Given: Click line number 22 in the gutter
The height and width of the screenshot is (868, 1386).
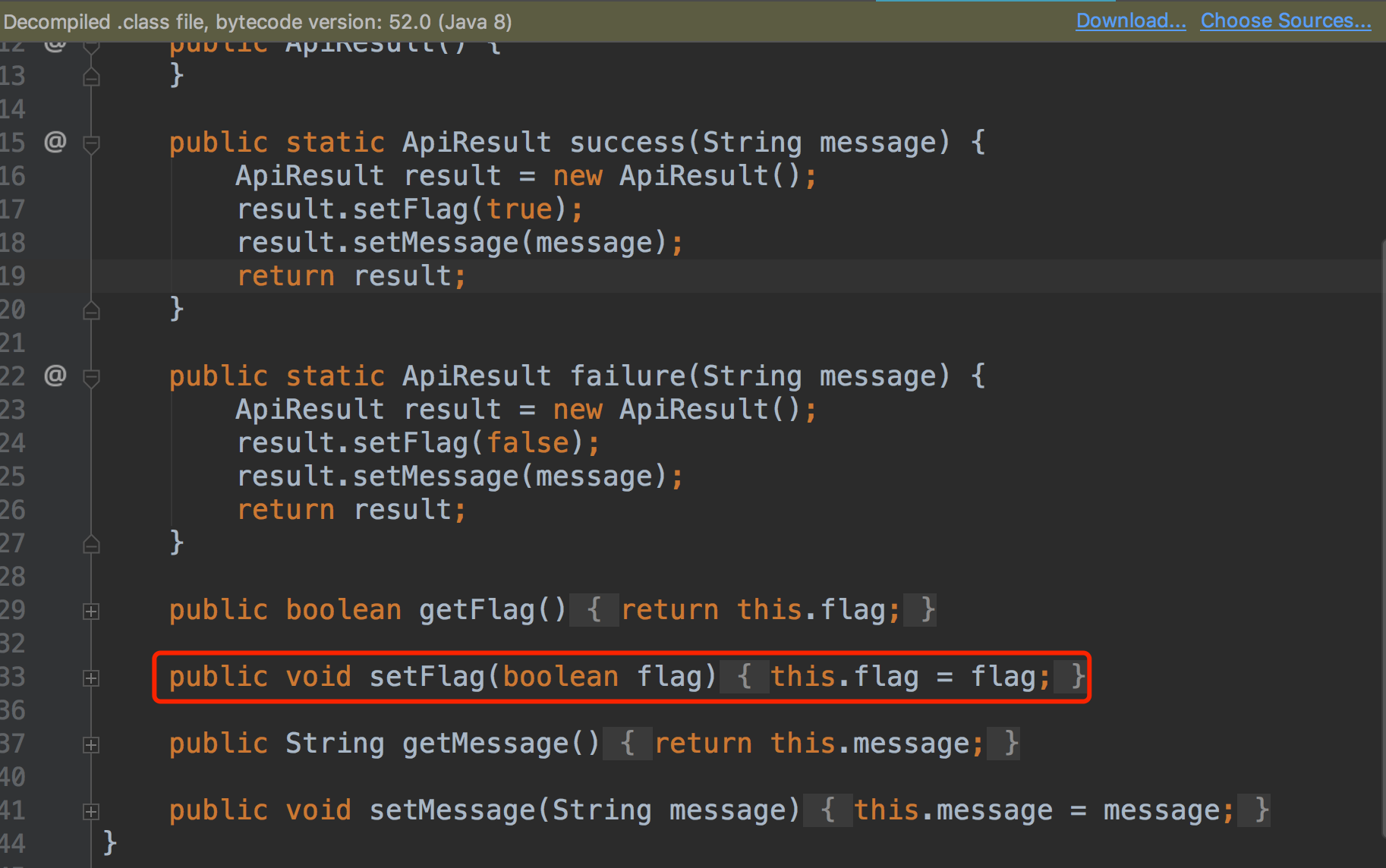Looking at the screenshot, I should [13, 376].
